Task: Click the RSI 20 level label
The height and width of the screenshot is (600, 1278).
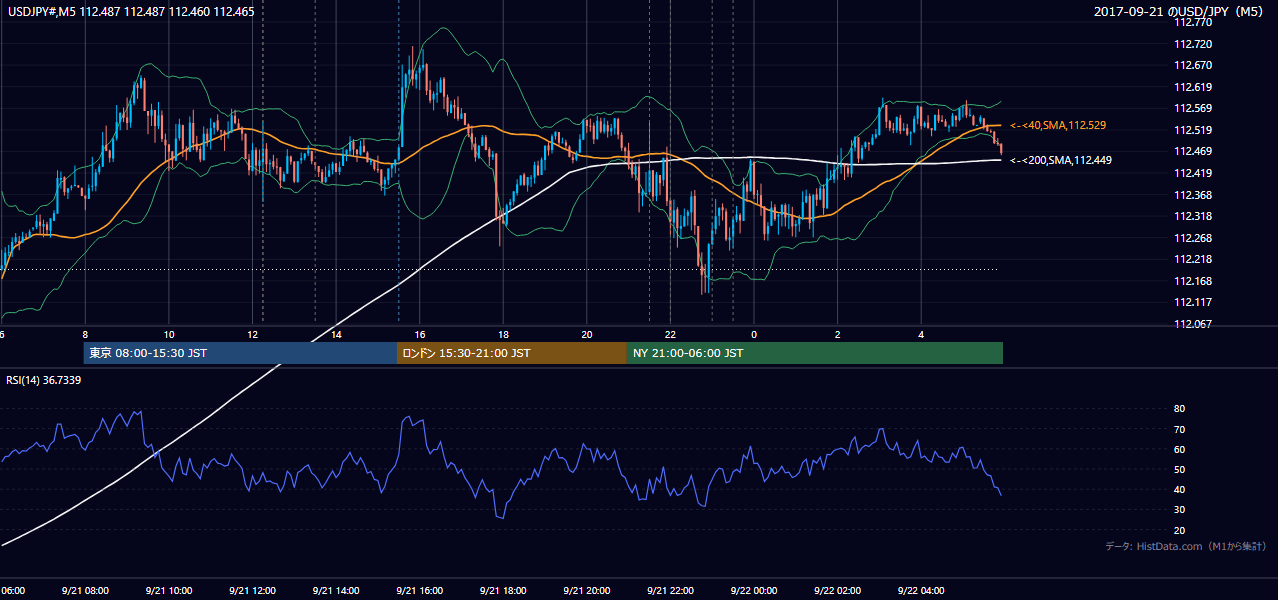Action: [x=1179, y=530]
